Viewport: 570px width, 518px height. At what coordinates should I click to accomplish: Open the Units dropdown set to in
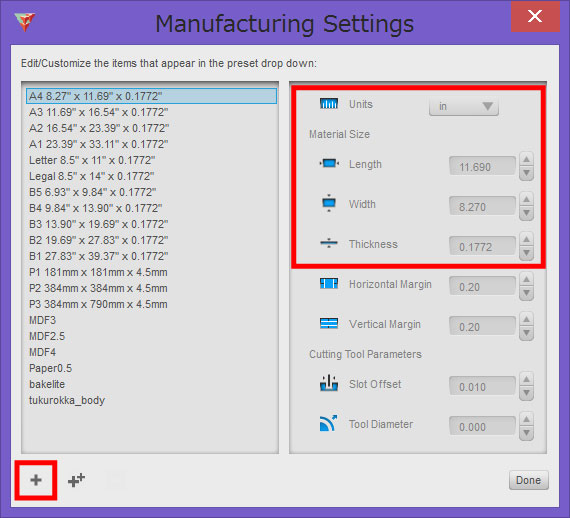[463, 106]
